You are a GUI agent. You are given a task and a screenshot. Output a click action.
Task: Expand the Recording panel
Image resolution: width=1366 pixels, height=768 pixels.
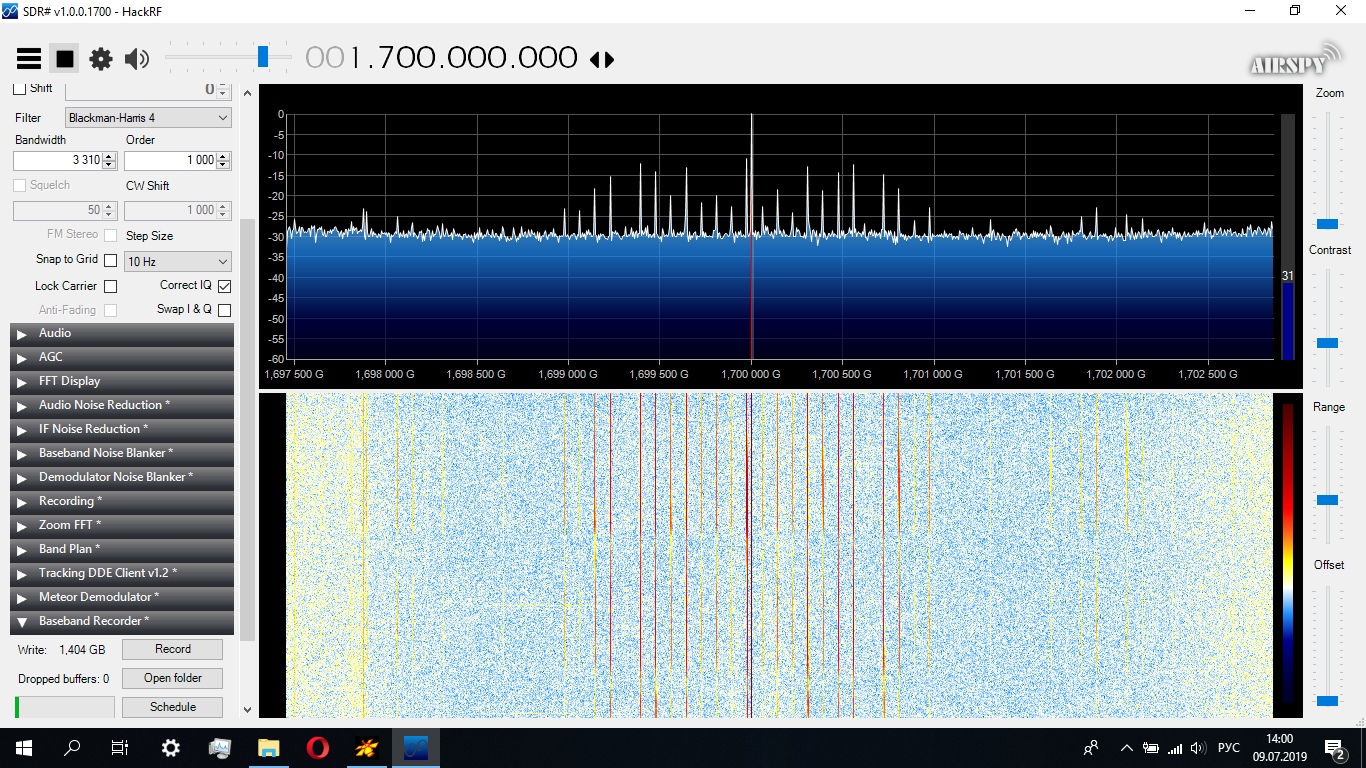click(122, 502)
